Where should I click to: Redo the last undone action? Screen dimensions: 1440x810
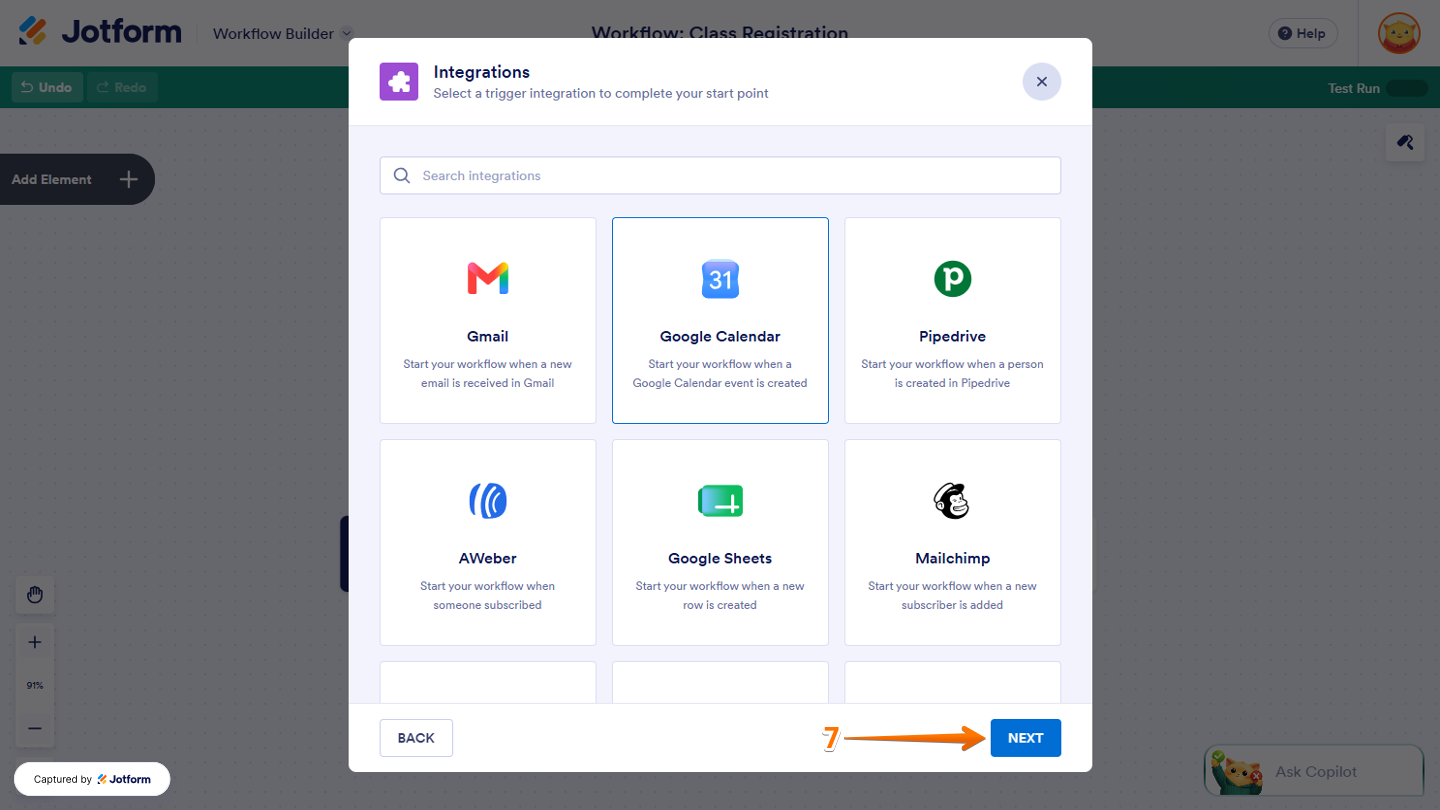pos(121,88)
